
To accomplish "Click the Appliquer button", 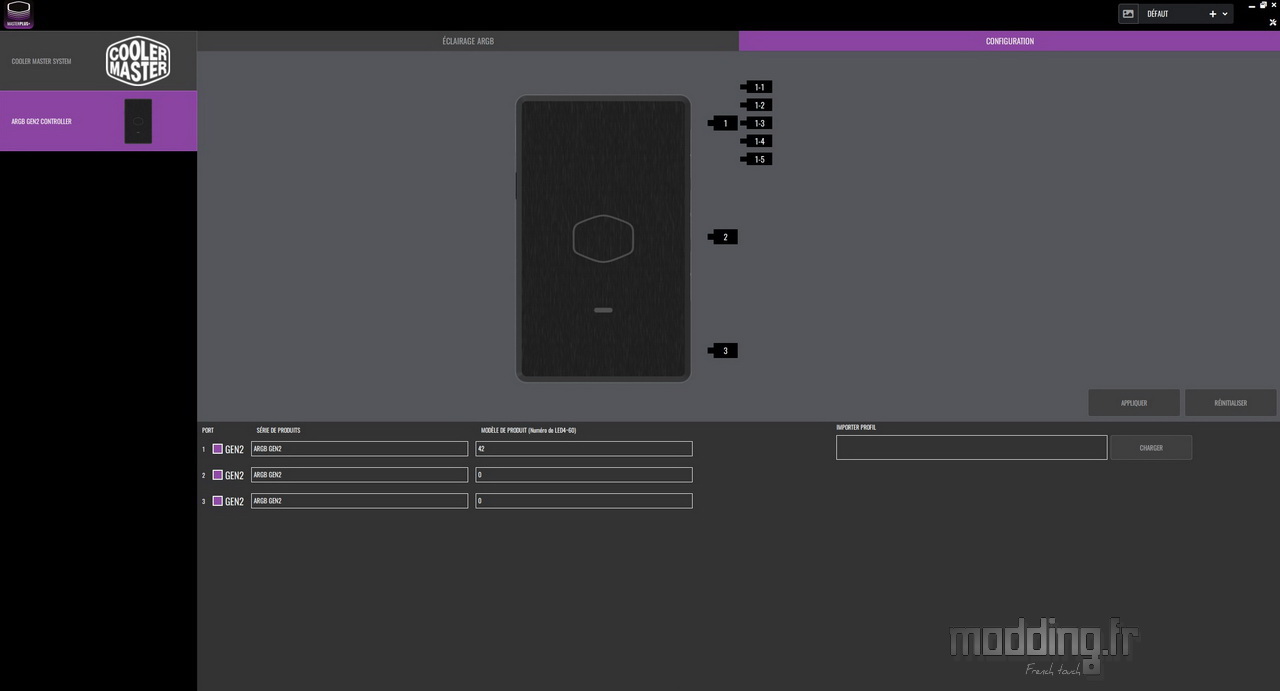I will (1134, 403).
